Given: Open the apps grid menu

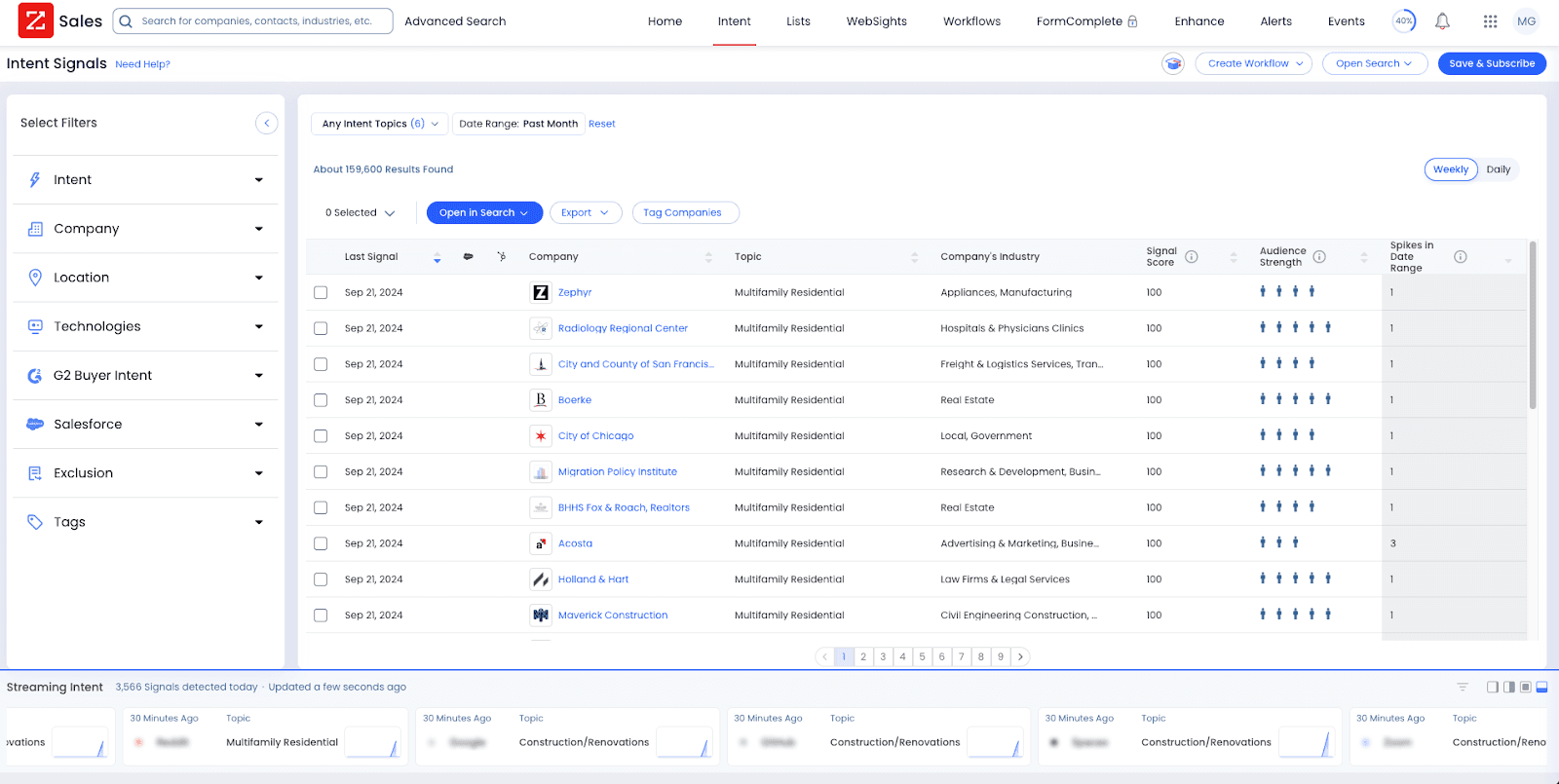Looking at the screenshot, I should pyautogui.click(x=1490, y=20).
